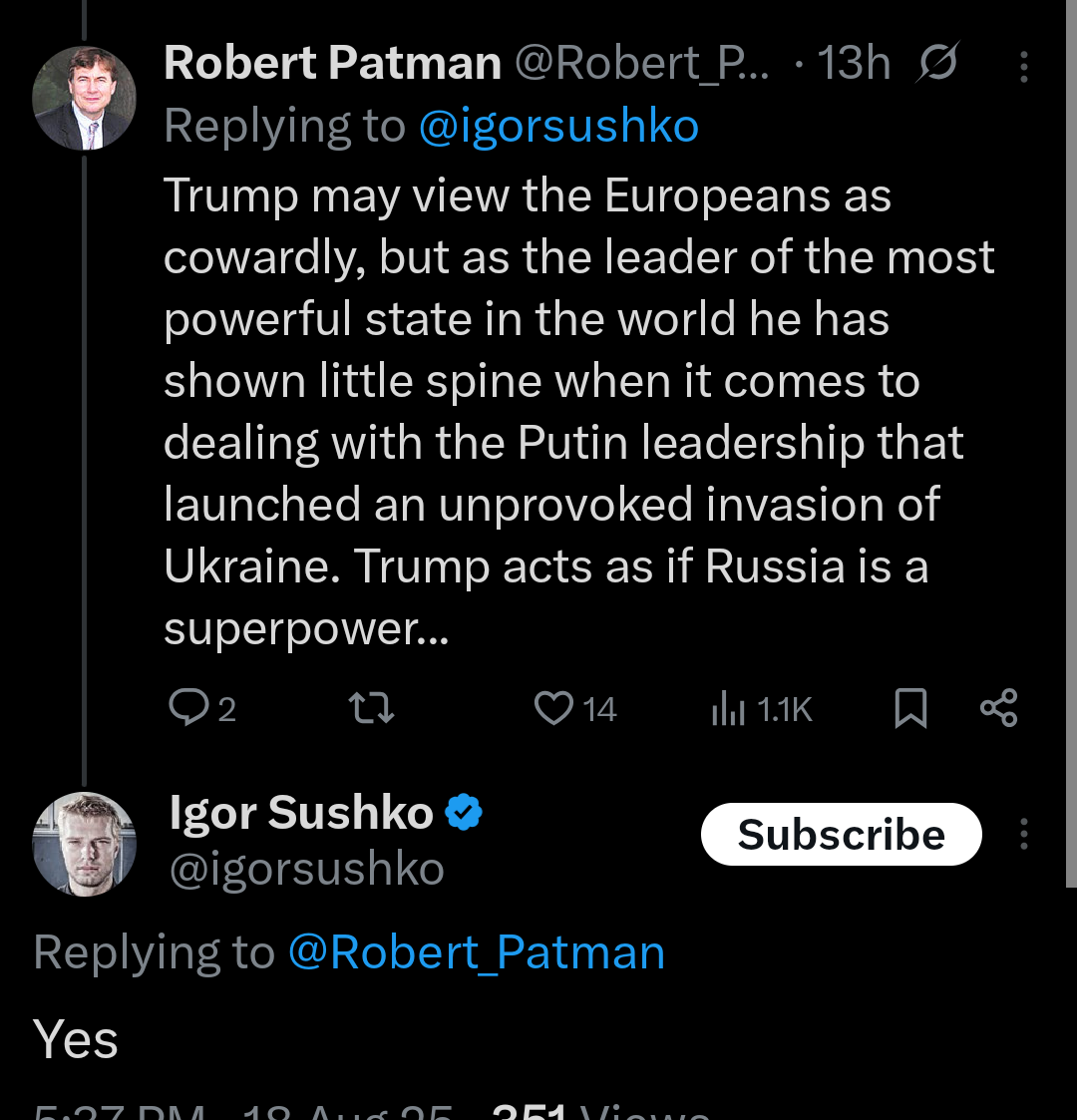This screenshot has height=1120, width=1077.
Task: Open Robert Patman's profile picture
Action: 84,98
